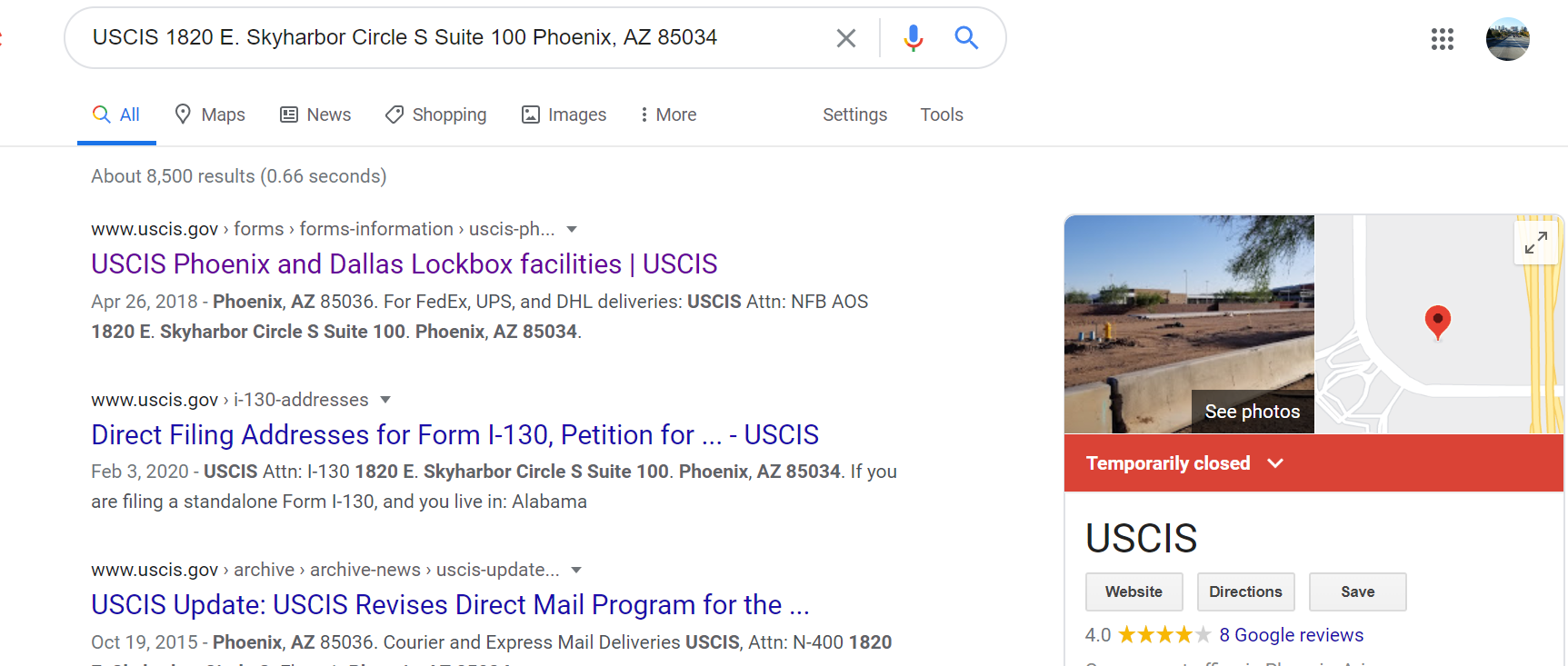
Task: Open the 8 Google reviews link
Action: (1291, 635)
